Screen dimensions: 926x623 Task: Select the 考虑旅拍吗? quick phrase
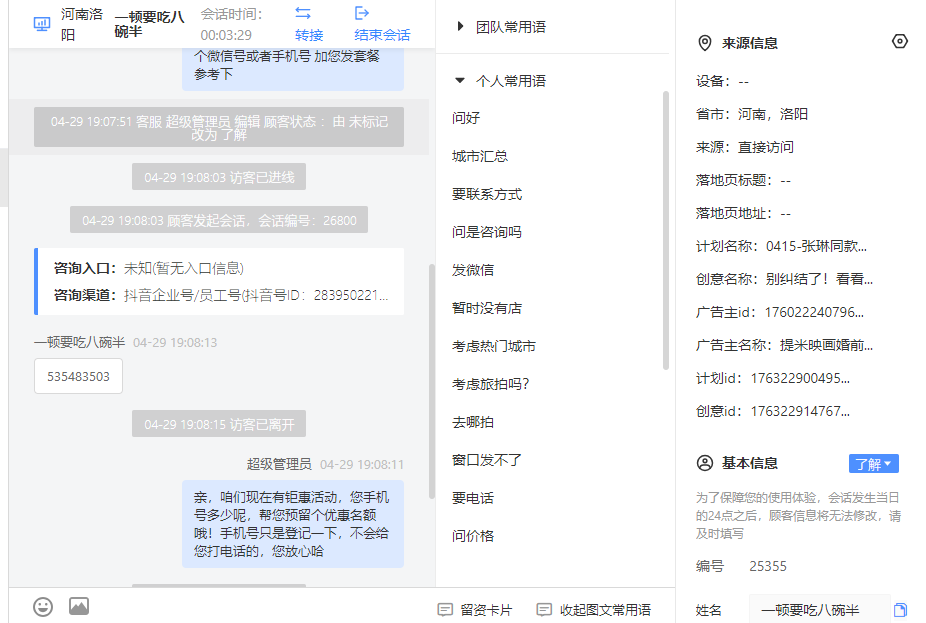(491, 384)
